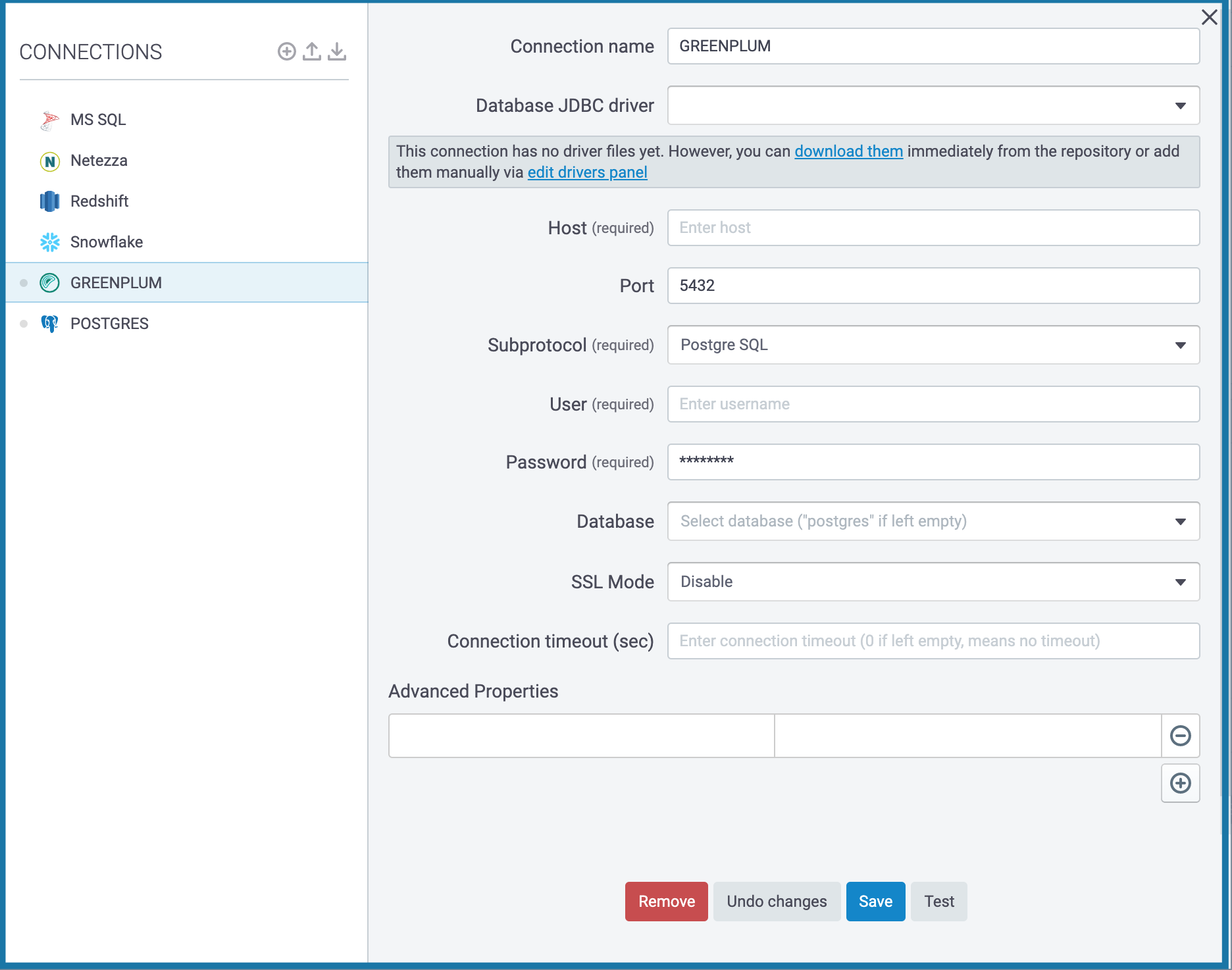The image size is (1232, 970).
Task: Click the Advanced Properties label
Action: pos(473,691)
